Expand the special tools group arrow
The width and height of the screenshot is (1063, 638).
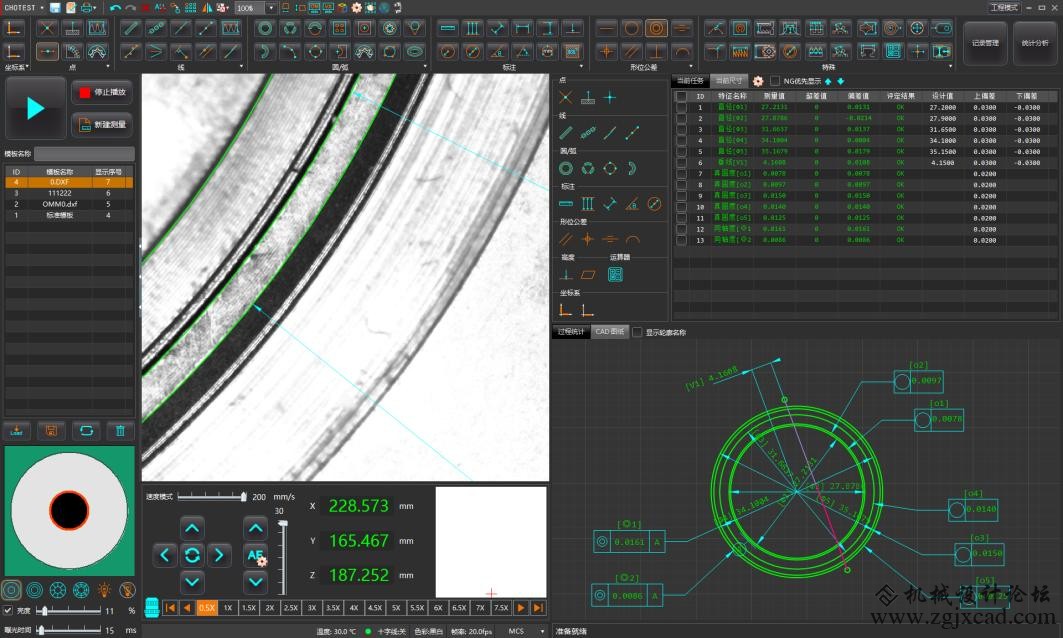pos(950,66)
